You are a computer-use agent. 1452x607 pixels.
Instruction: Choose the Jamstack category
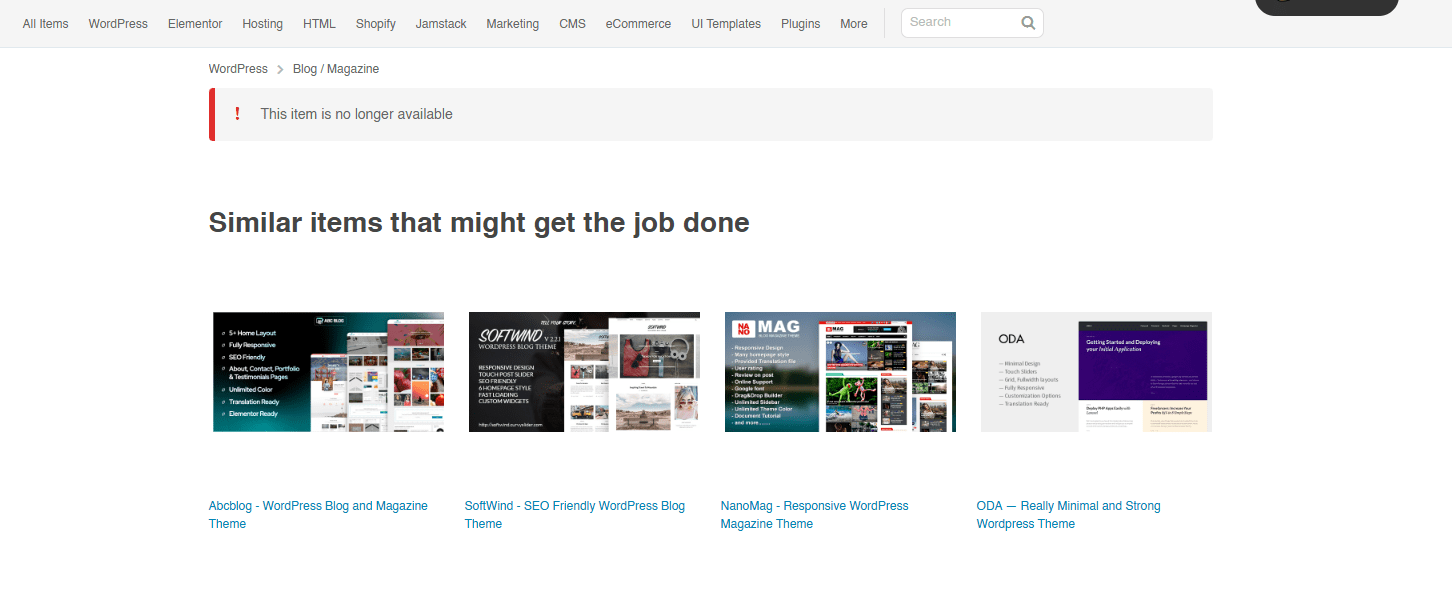click(x=441, y=24)
